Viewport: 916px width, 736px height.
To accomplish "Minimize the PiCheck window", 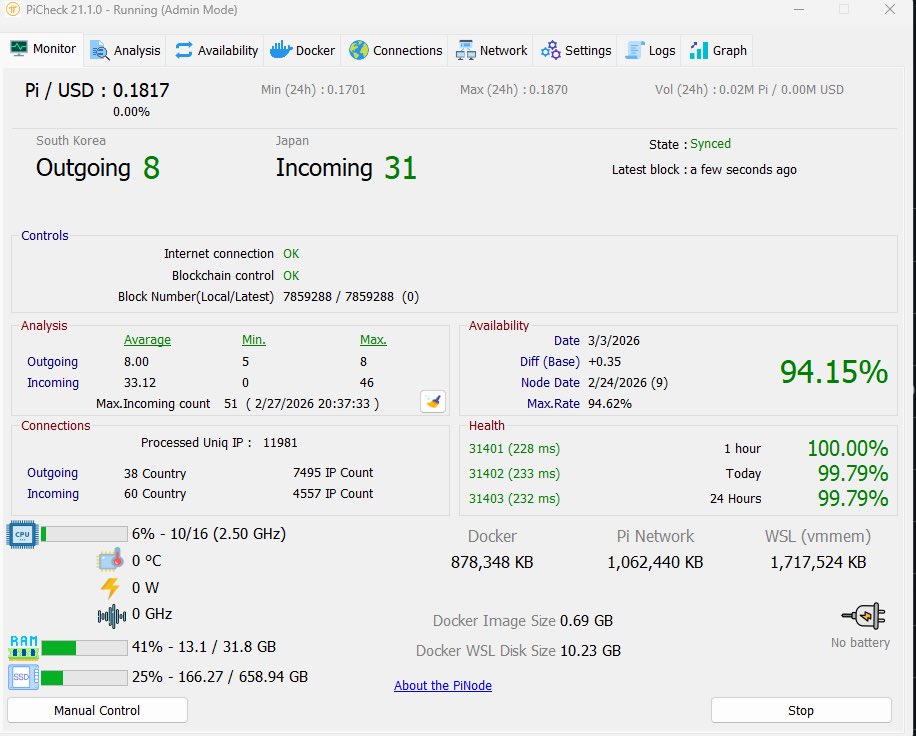I will click(799, 10).
